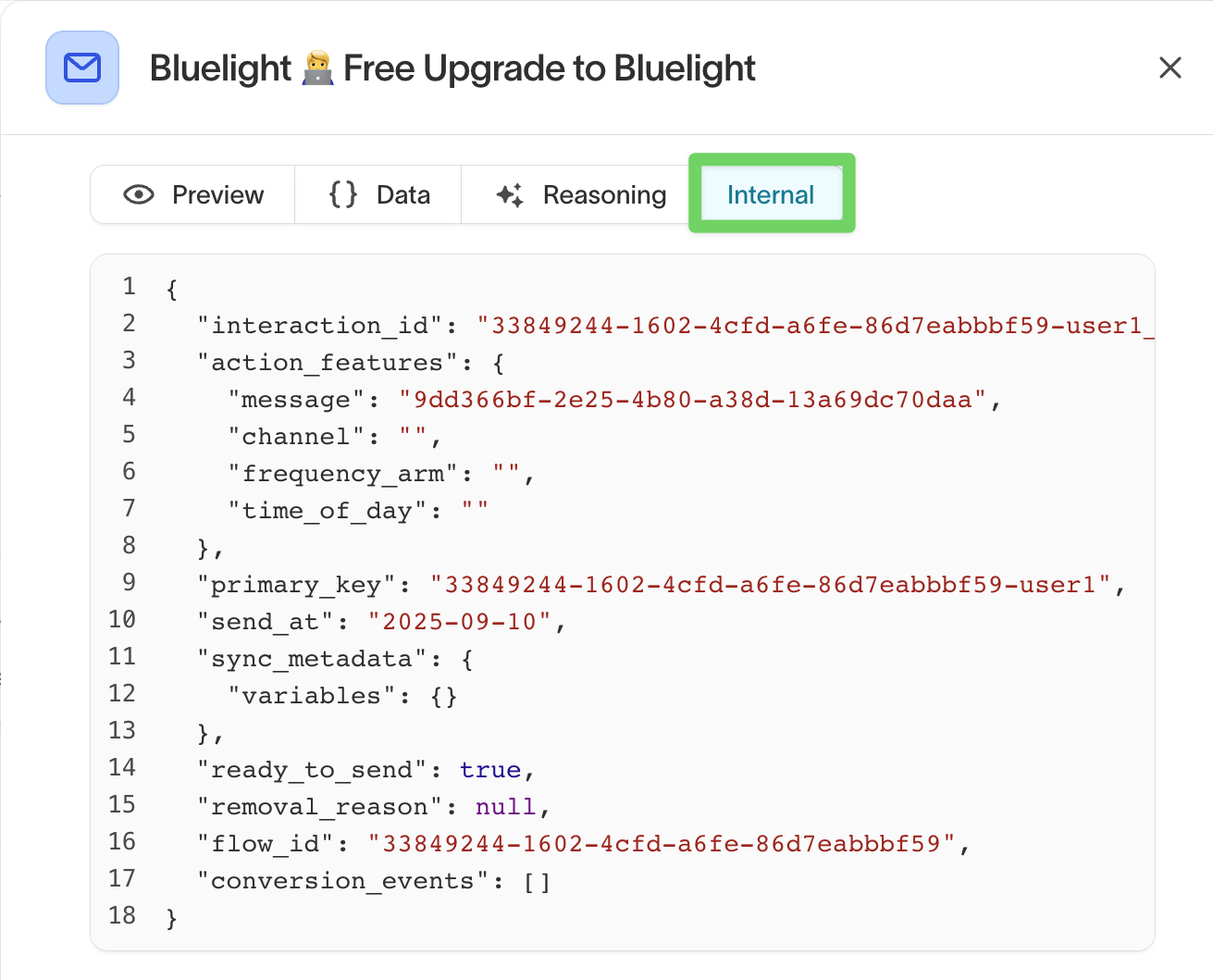
Task: Click the "Free Upgrade to Bluelight" title text
Action: click(550, 68)
